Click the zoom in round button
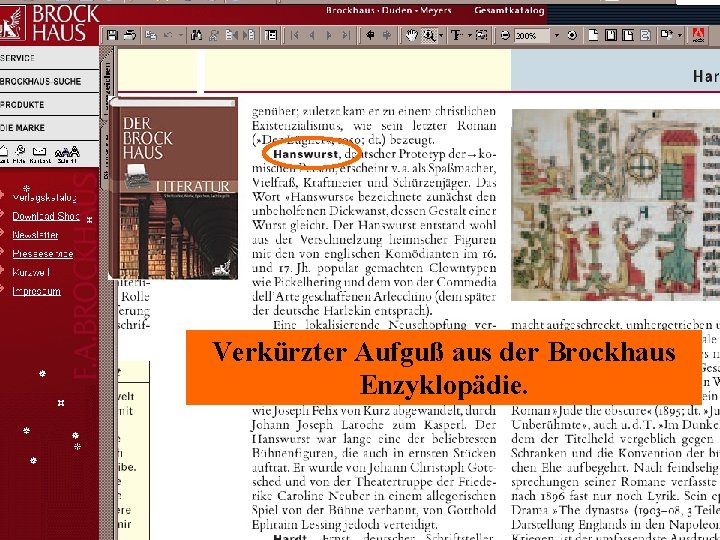The image size is (720, 540). pyautogui.click(x=572, y=35)
